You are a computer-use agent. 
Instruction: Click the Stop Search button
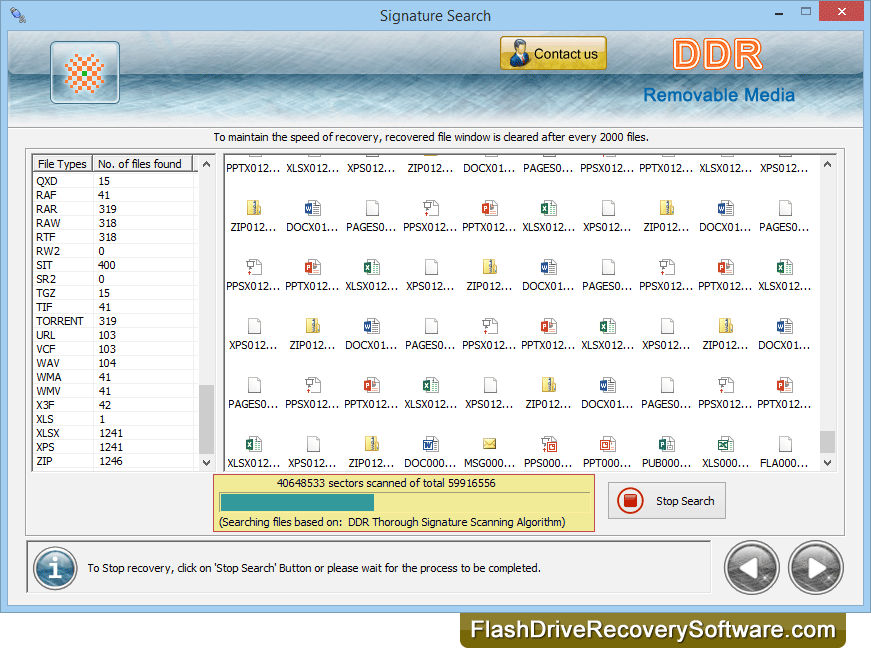pyautogui.click(x=665, y=501)
